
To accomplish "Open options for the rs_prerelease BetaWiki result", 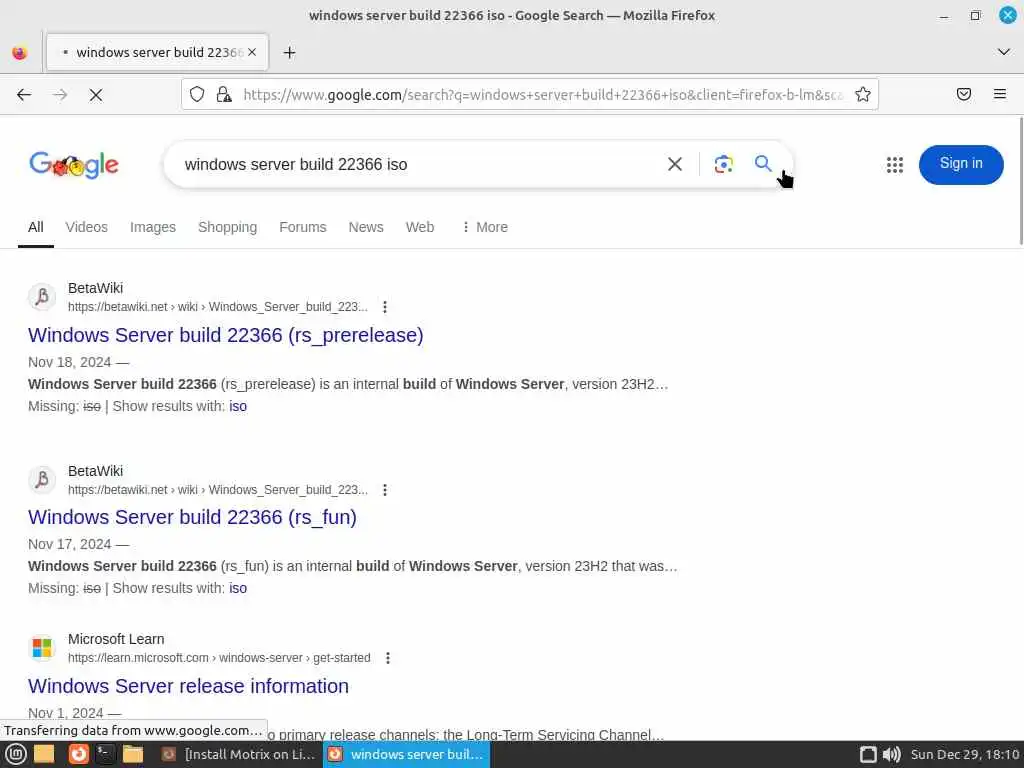I will (385, 307).
